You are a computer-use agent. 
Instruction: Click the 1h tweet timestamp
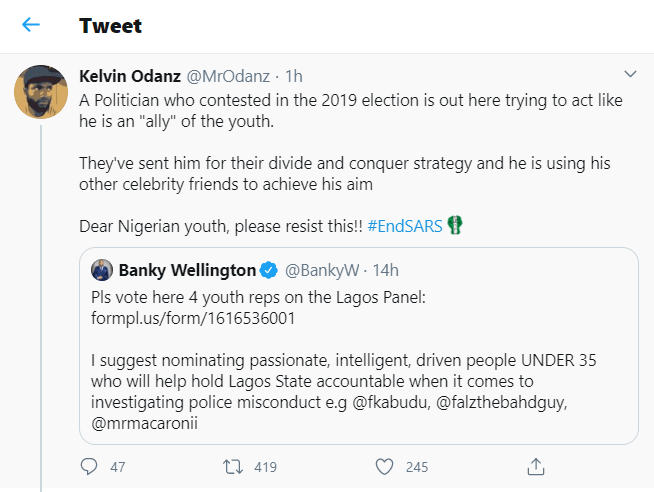pos(294,75)
